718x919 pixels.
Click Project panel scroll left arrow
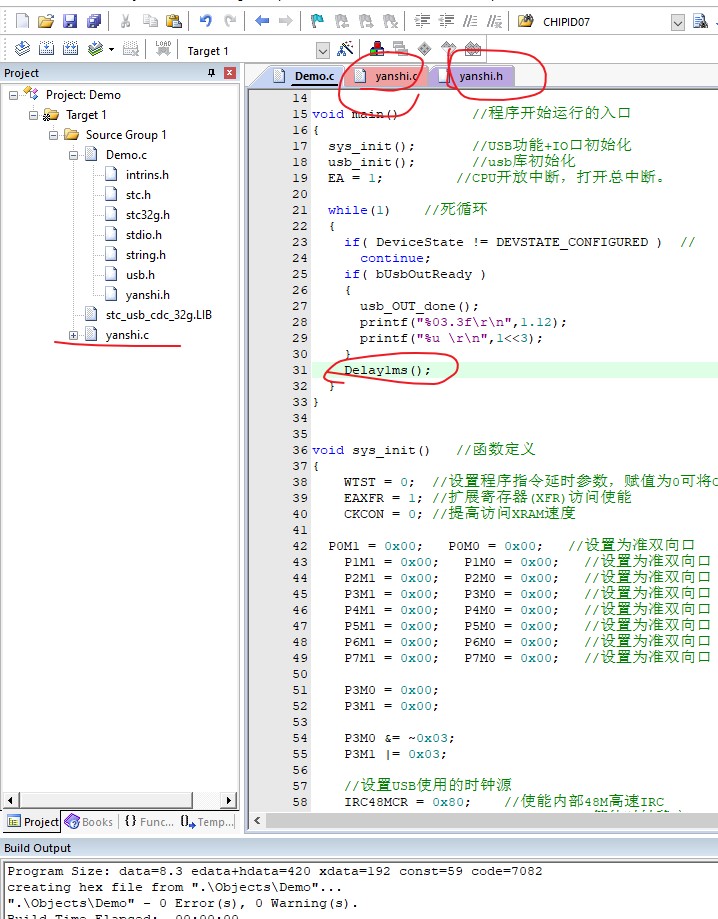coord(10,800)
